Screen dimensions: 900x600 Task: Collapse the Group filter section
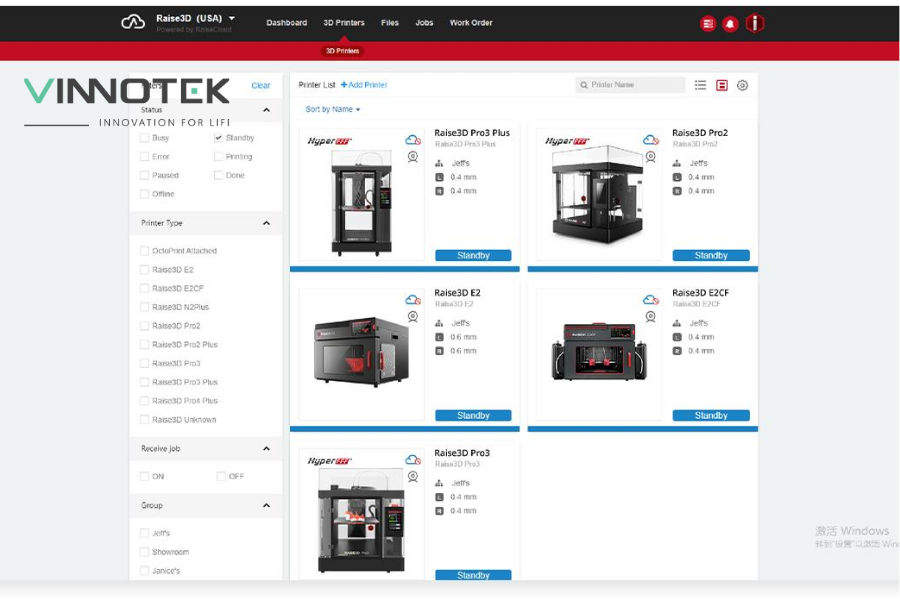[x=266, y=505]
